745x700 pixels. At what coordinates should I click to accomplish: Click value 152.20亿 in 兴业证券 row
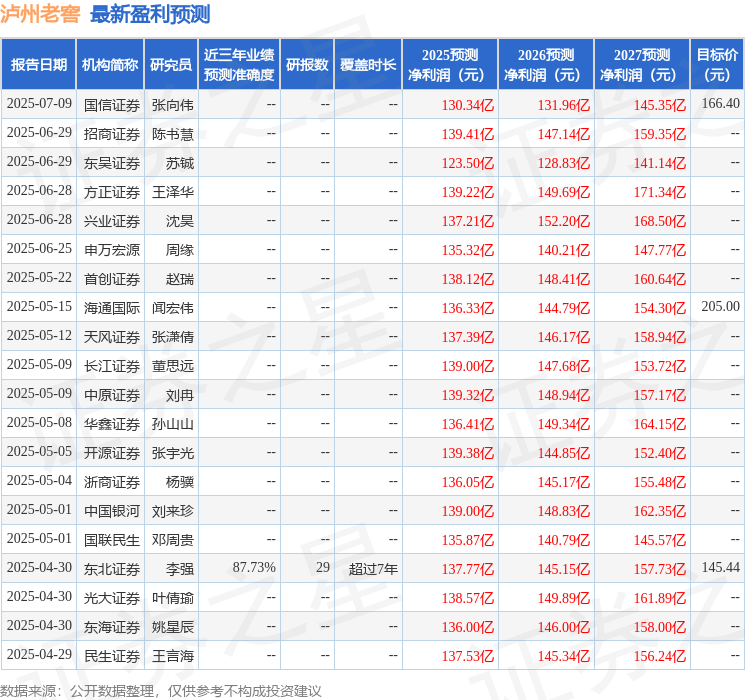[x=564, y=221]
